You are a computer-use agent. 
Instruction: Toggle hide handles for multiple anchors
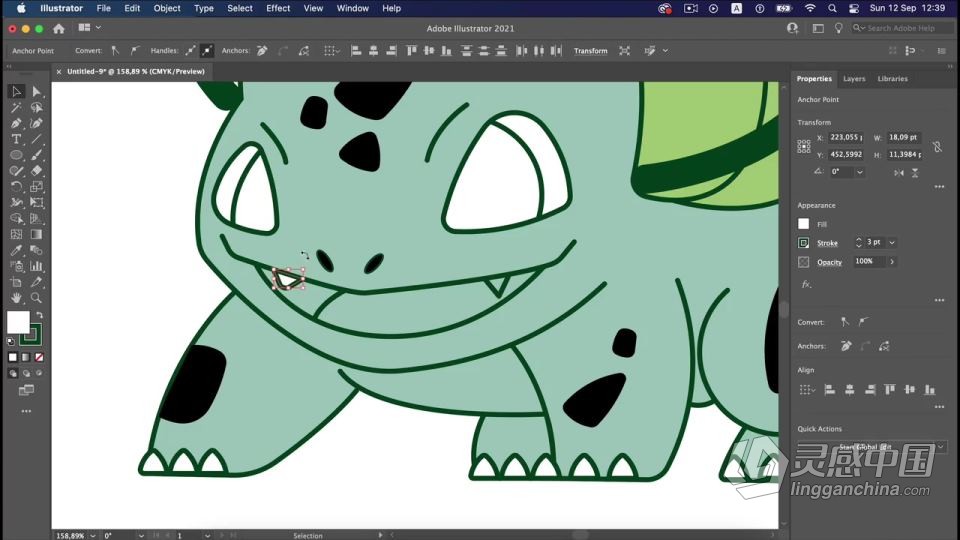[207, 51]
